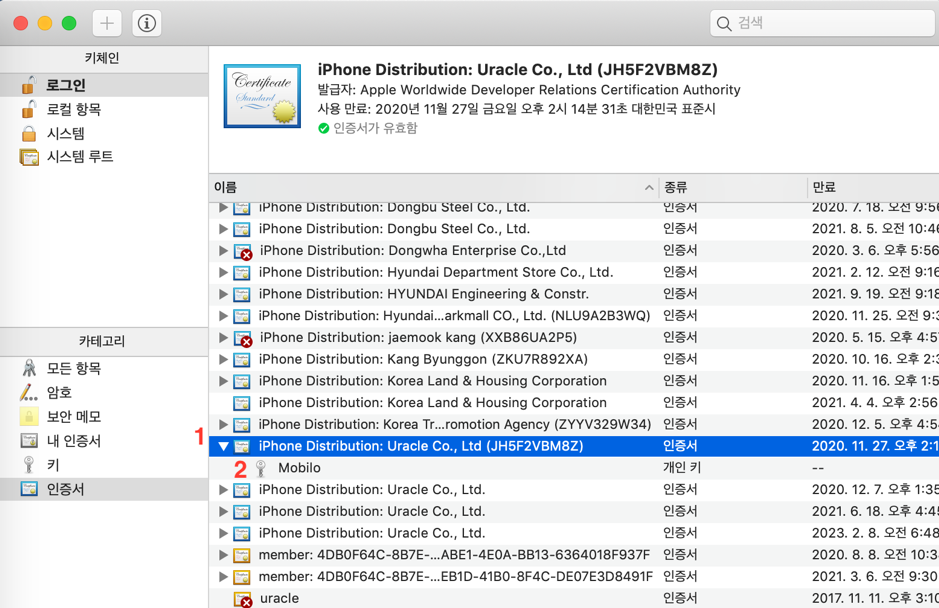Click the certificate icon for the NLU9A2B3WQ row

pyautogui.click(x=242, y=316)
